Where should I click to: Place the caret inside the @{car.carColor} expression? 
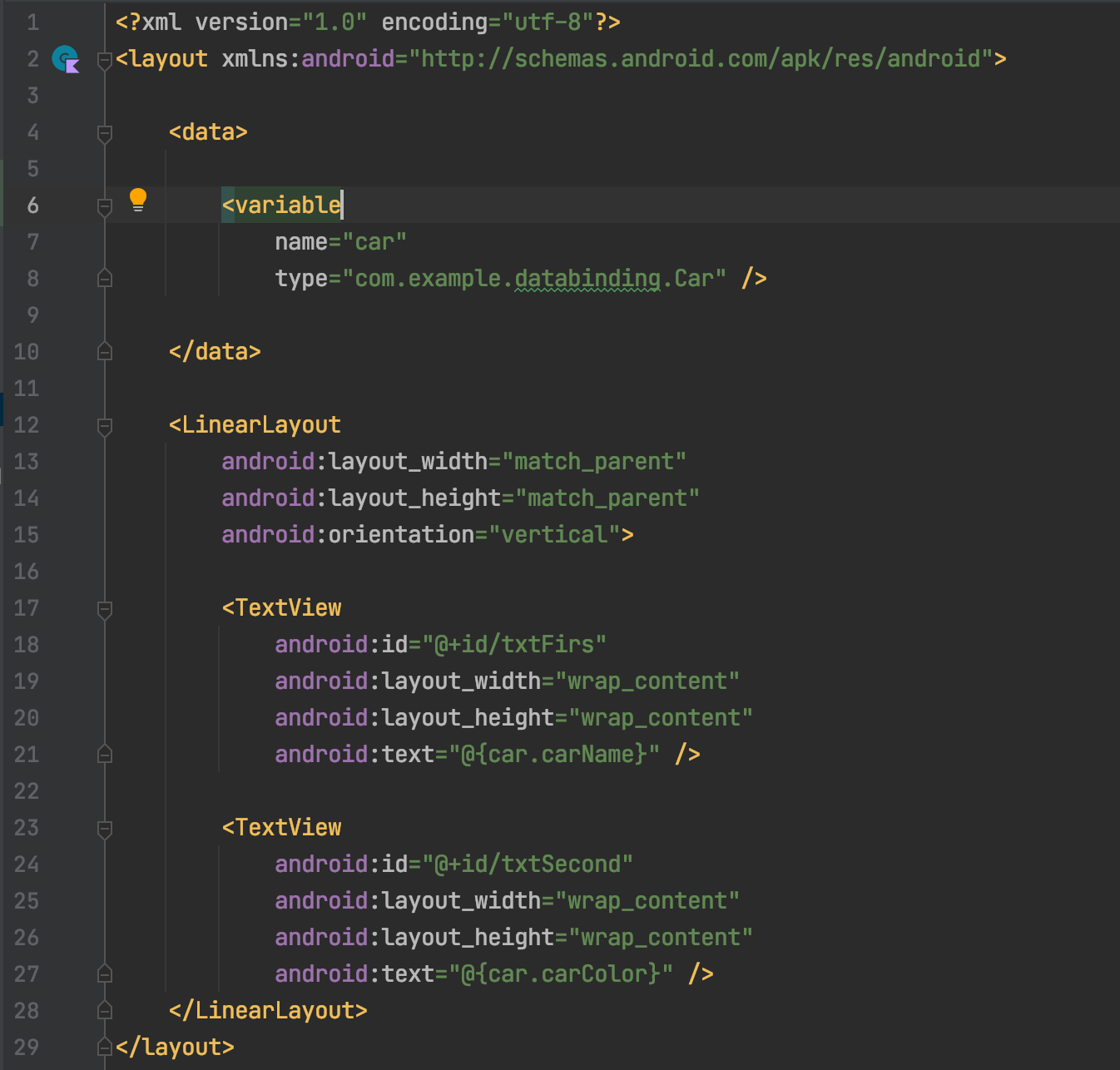564,973
